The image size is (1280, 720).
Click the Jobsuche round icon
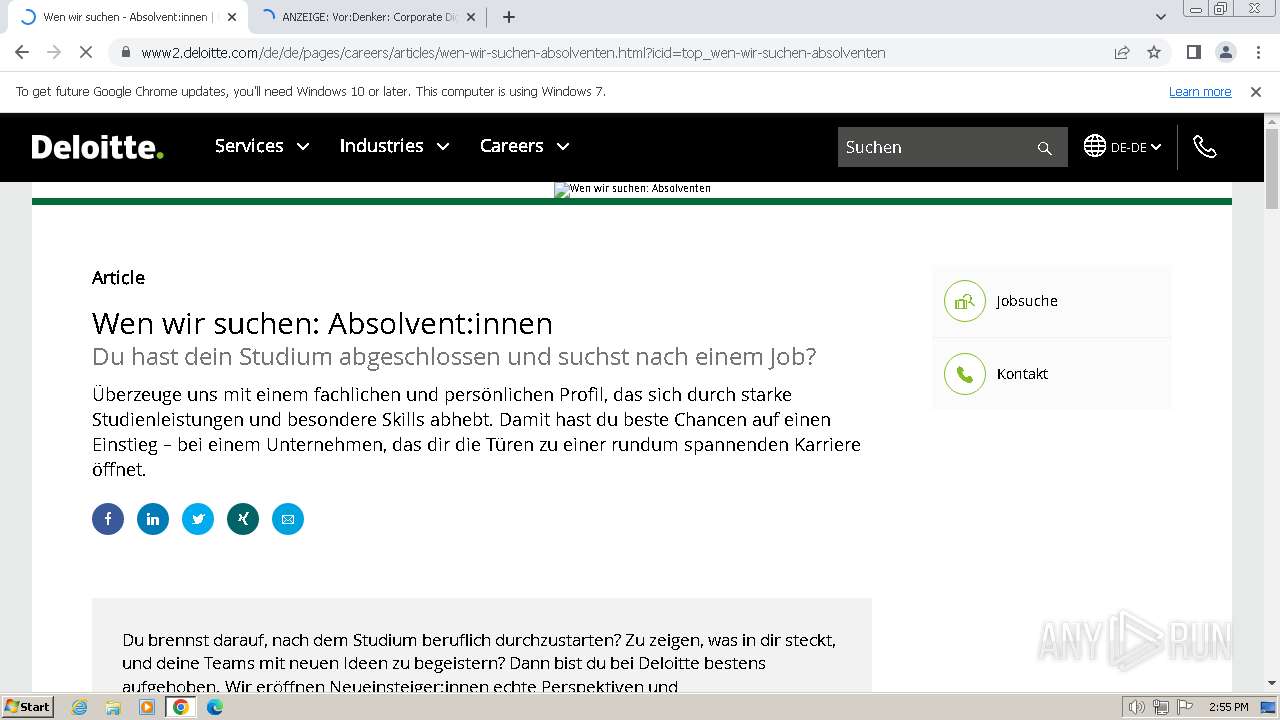(965, 301)
